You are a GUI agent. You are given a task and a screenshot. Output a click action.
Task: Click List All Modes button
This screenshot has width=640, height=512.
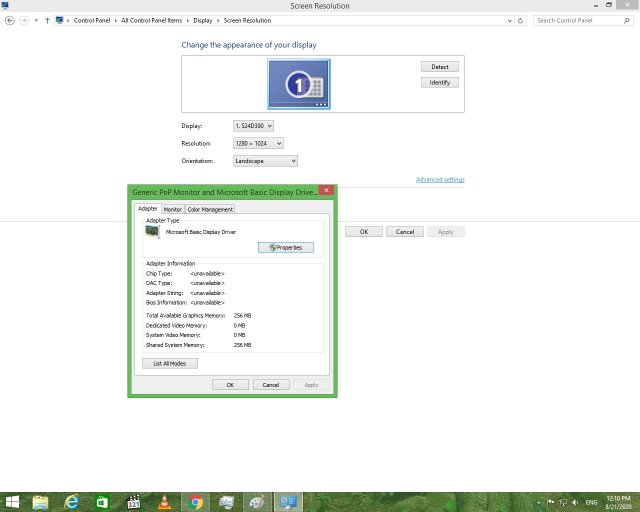pyautogui.click(x=170, y=363)
